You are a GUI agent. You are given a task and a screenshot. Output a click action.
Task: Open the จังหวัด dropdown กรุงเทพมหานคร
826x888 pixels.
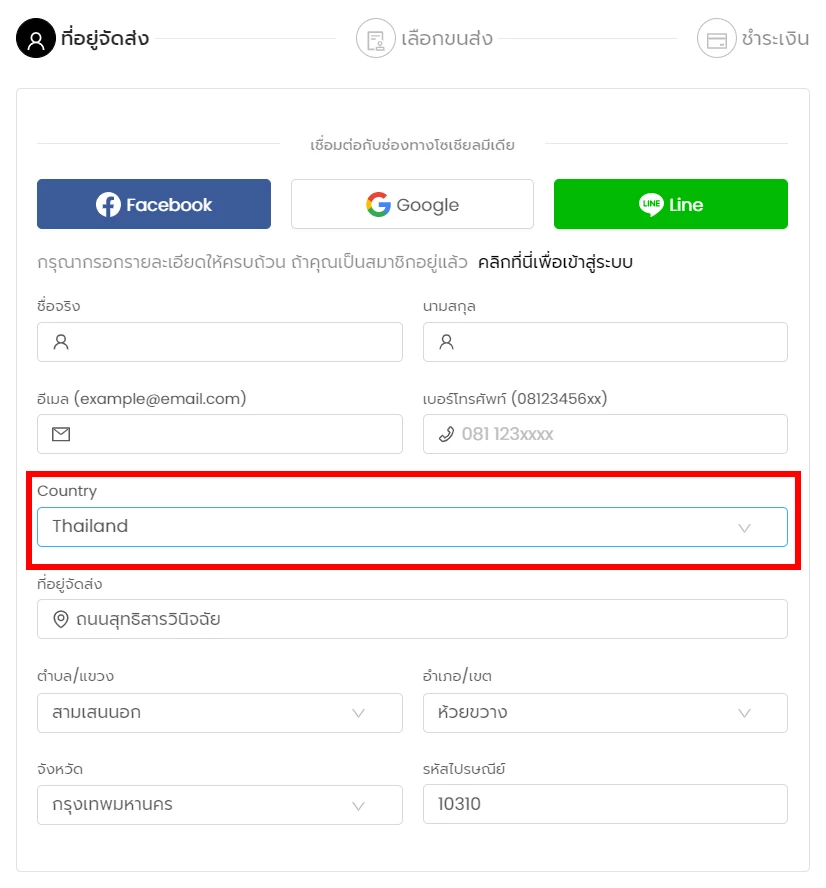(x=220, y=805)
